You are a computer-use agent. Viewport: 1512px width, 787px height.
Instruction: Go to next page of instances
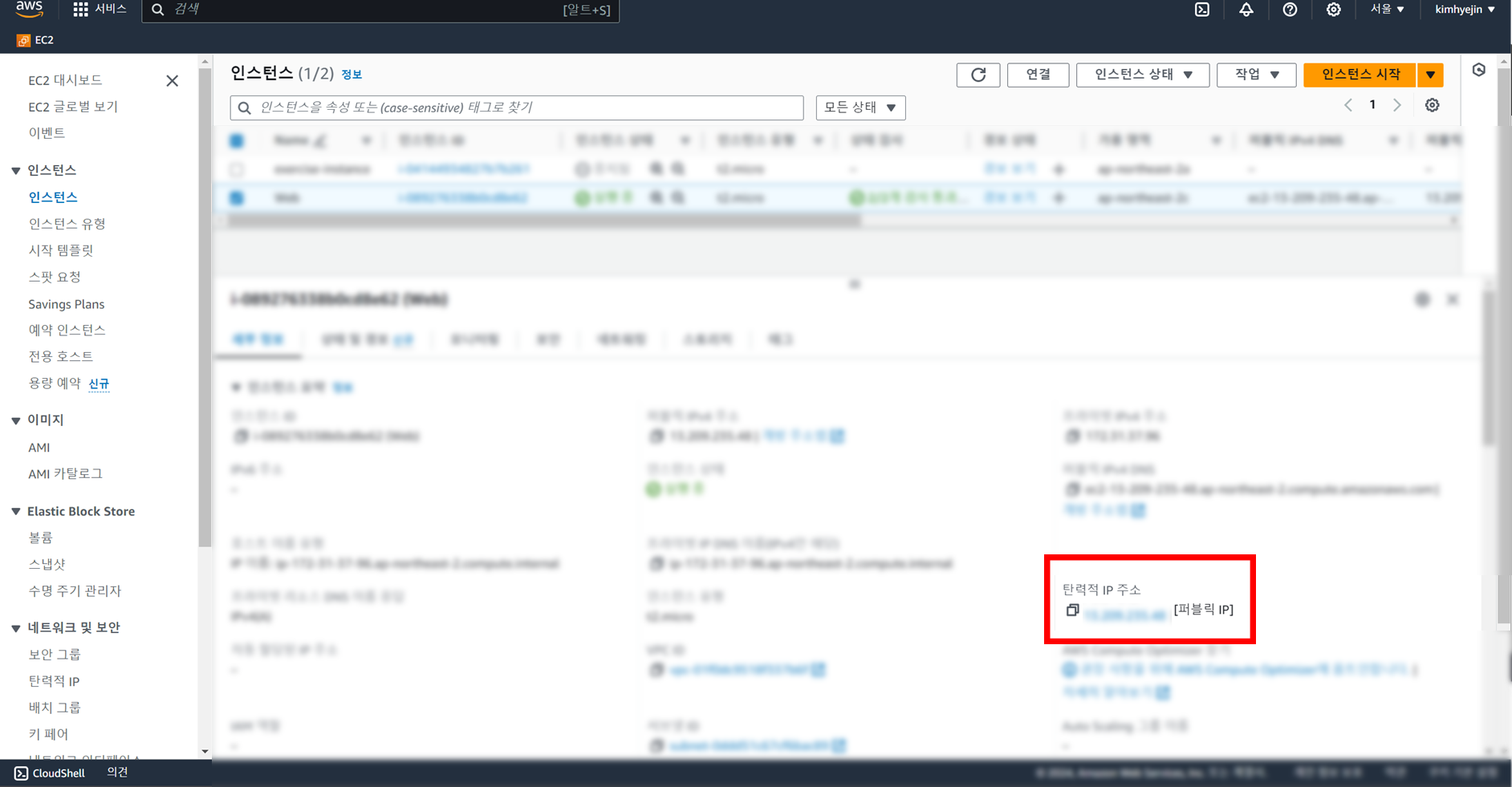pos(1397,105)
